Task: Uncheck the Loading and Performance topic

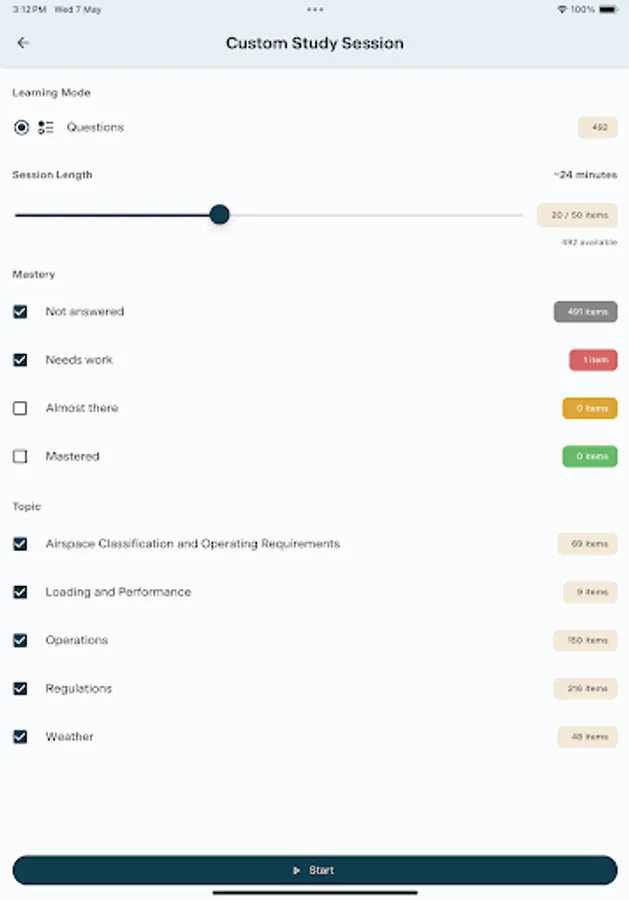Action: click(20, 592)
